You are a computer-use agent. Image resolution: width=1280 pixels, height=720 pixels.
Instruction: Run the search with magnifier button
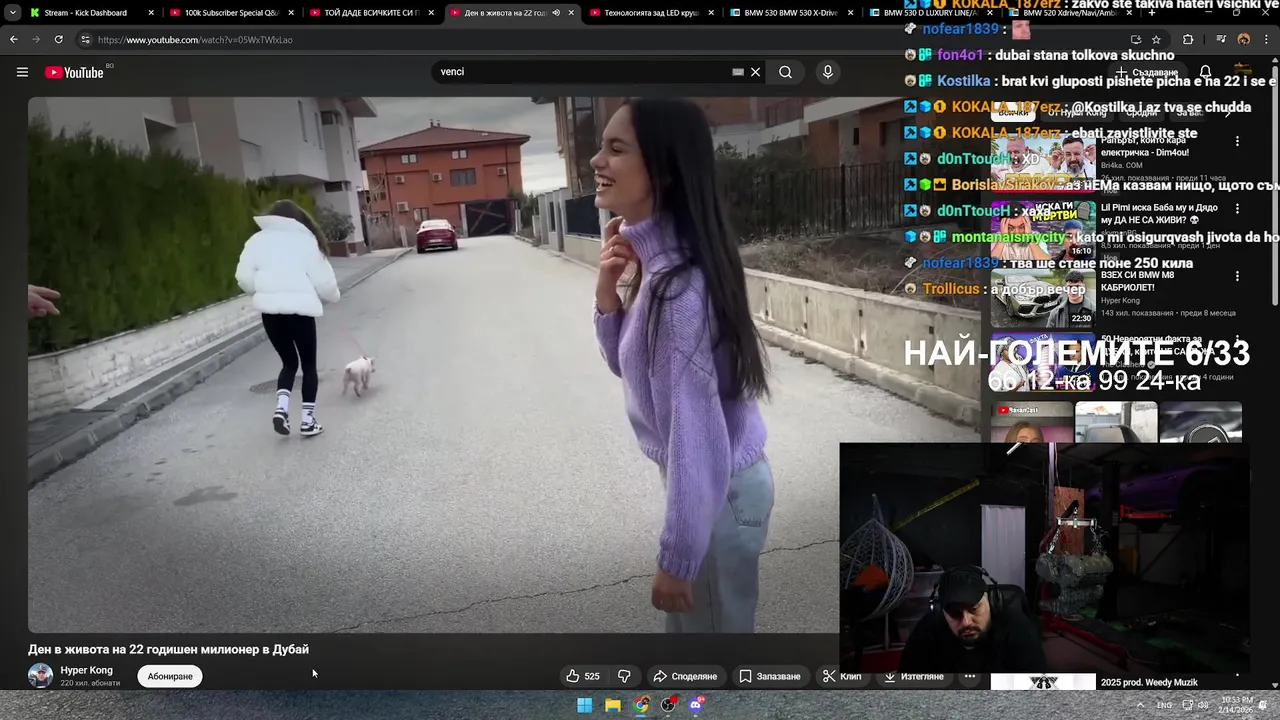[x=785, y=72]
